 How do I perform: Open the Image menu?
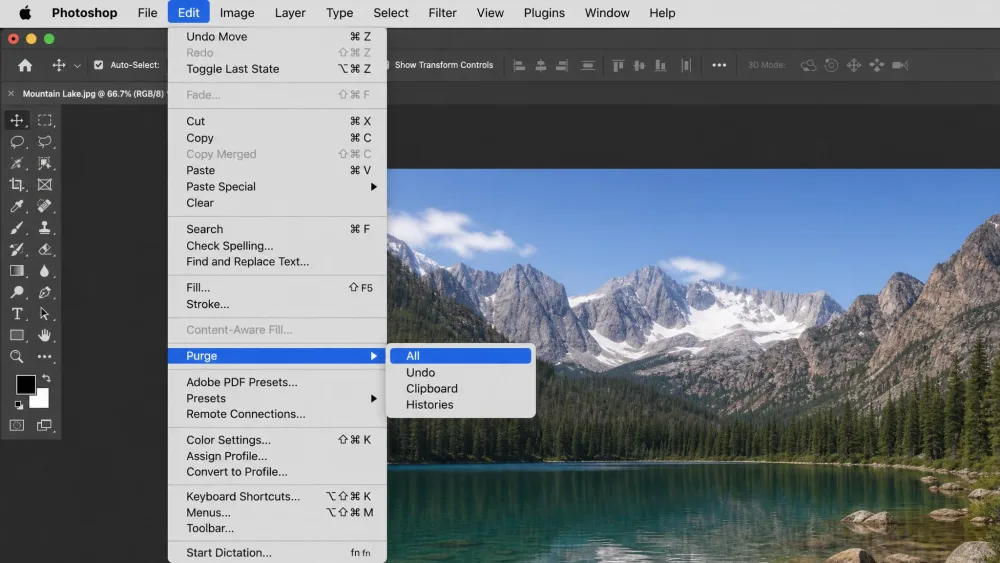(237, 13)
